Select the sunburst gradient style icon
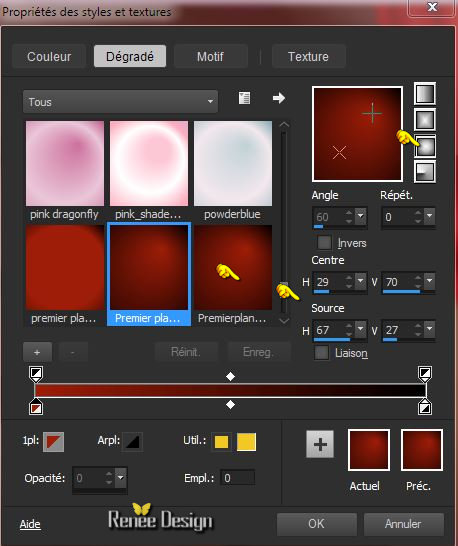Screen dimensions: 458x546 coord(425,146)
